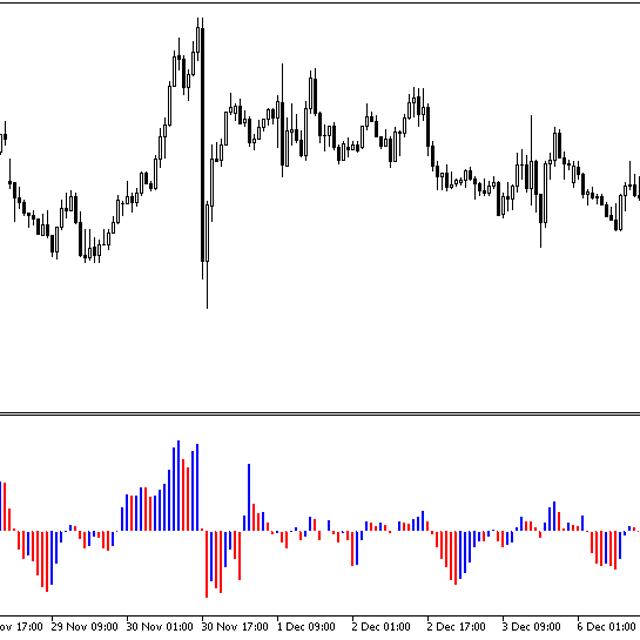
Task: Select the tallest blue histogram bar
Action: coord(179,485)
